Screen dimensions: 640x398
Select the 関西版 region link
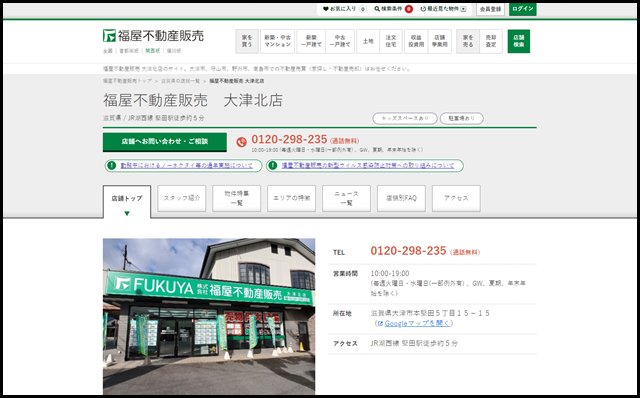153,51
